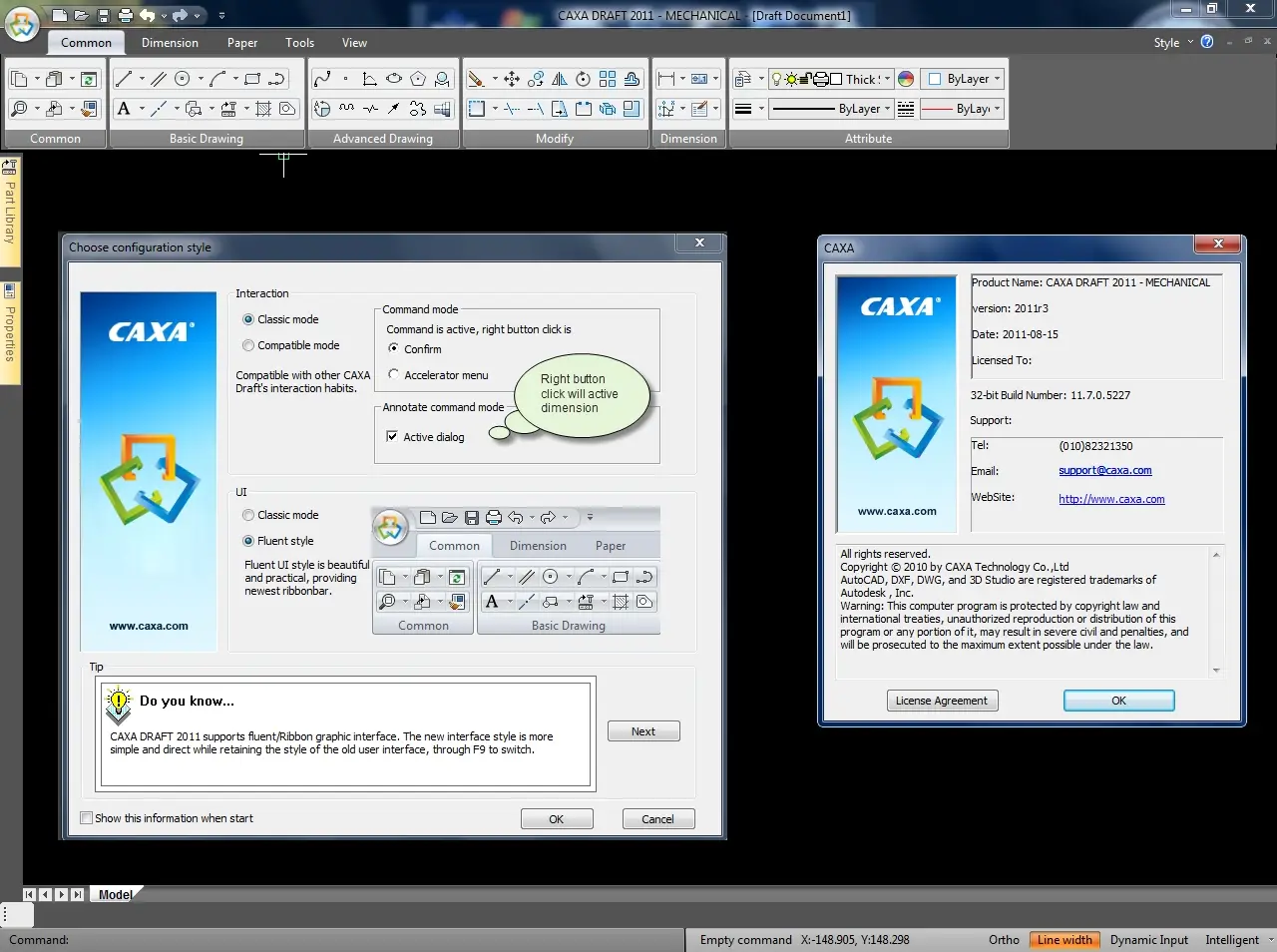The height and width of the screenshot is (952, 1277).
Task: Click the Help question mark icon
Action: pyautogui.click(x=1207, y=42)
